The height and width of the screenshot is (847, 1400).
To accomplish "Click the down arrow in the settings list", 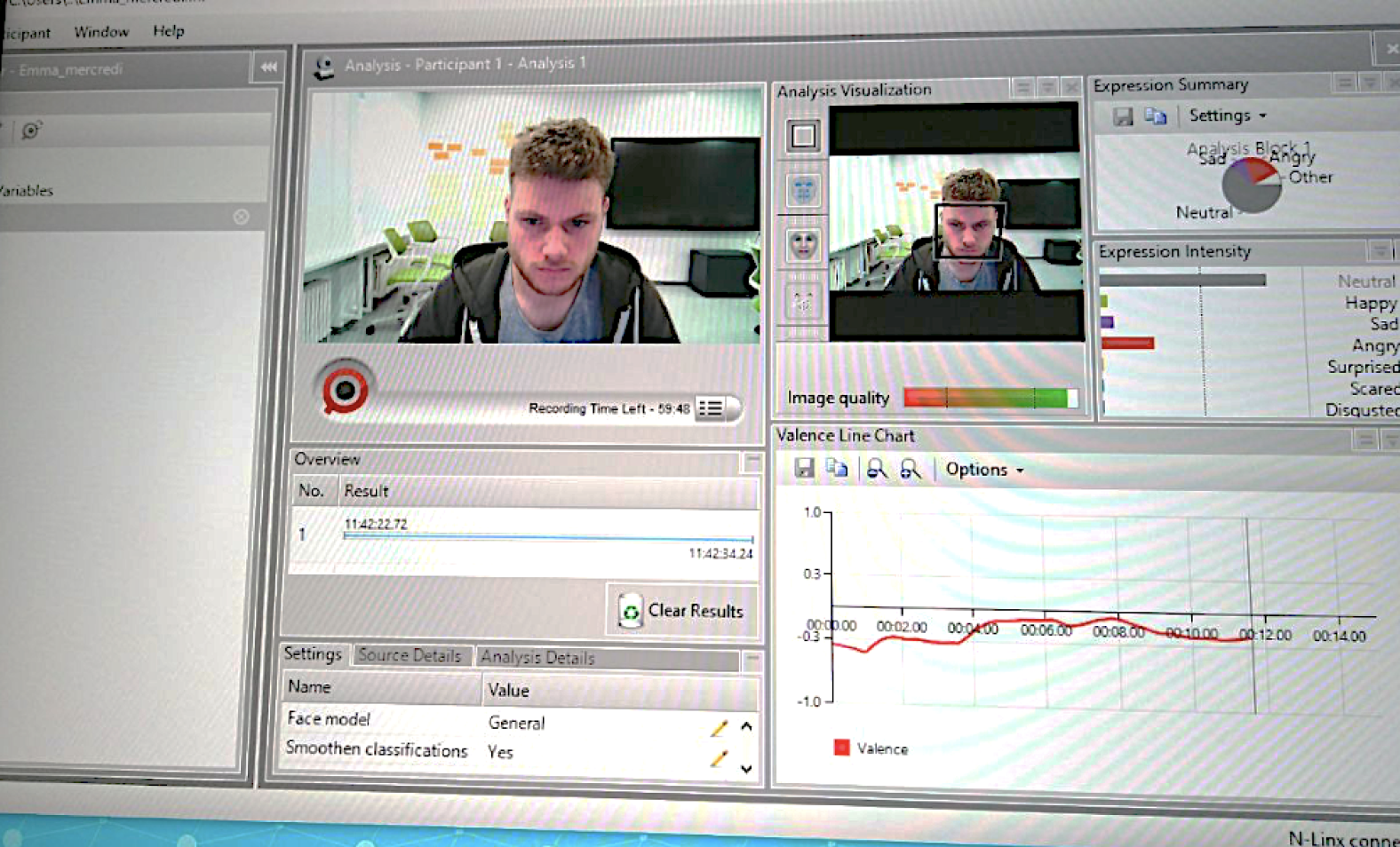I will 746,769.
